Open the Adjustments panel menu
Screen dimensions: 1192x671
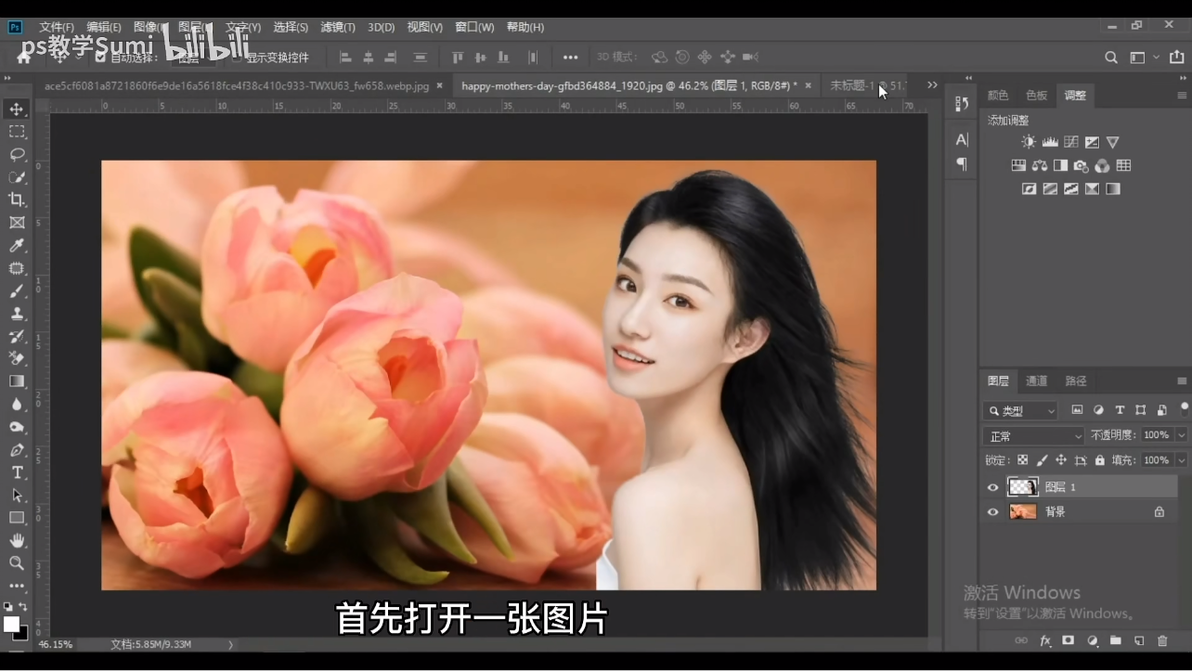click(x=1181, y=95)
